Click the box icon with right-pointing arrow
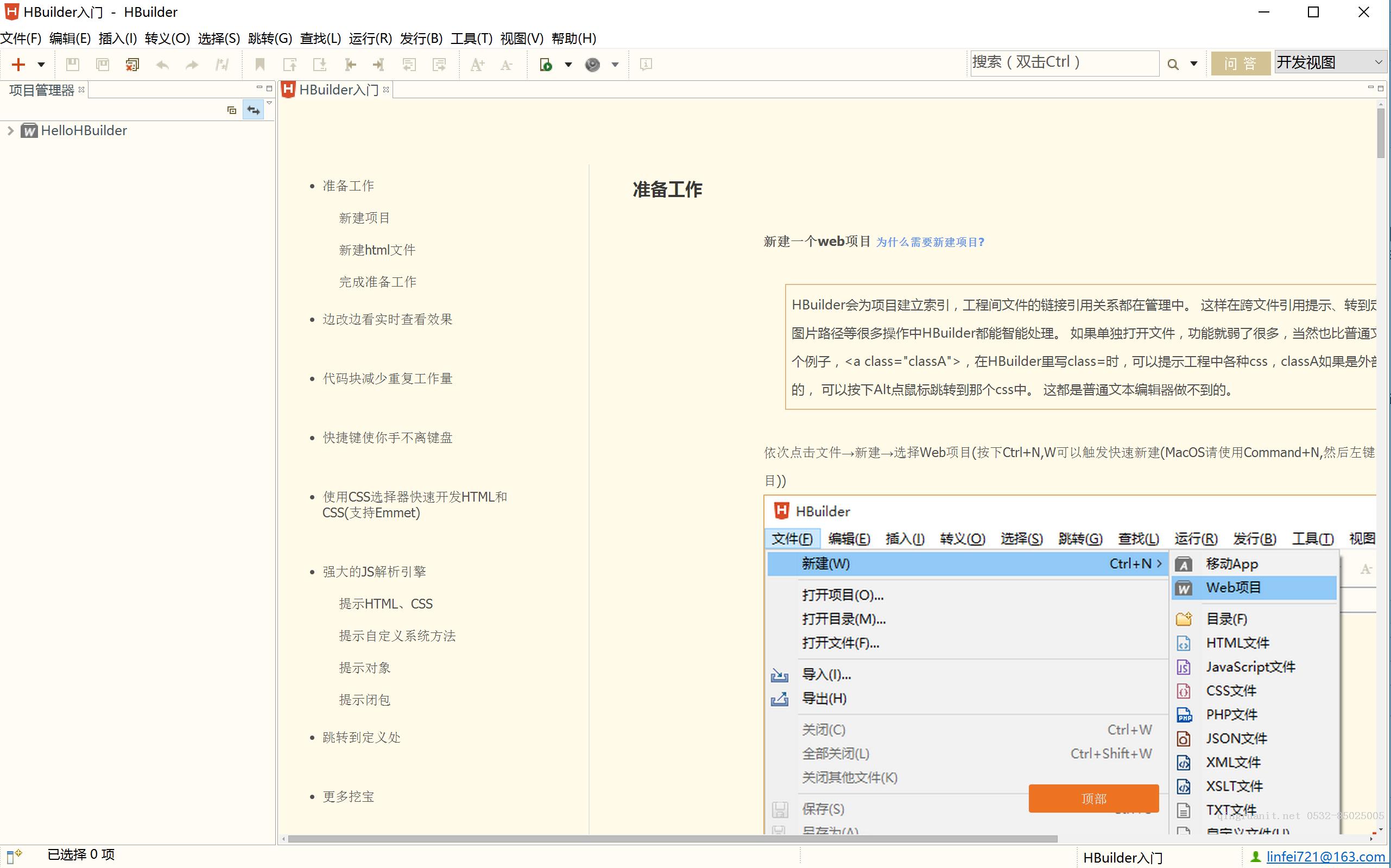 pos(439,64)
